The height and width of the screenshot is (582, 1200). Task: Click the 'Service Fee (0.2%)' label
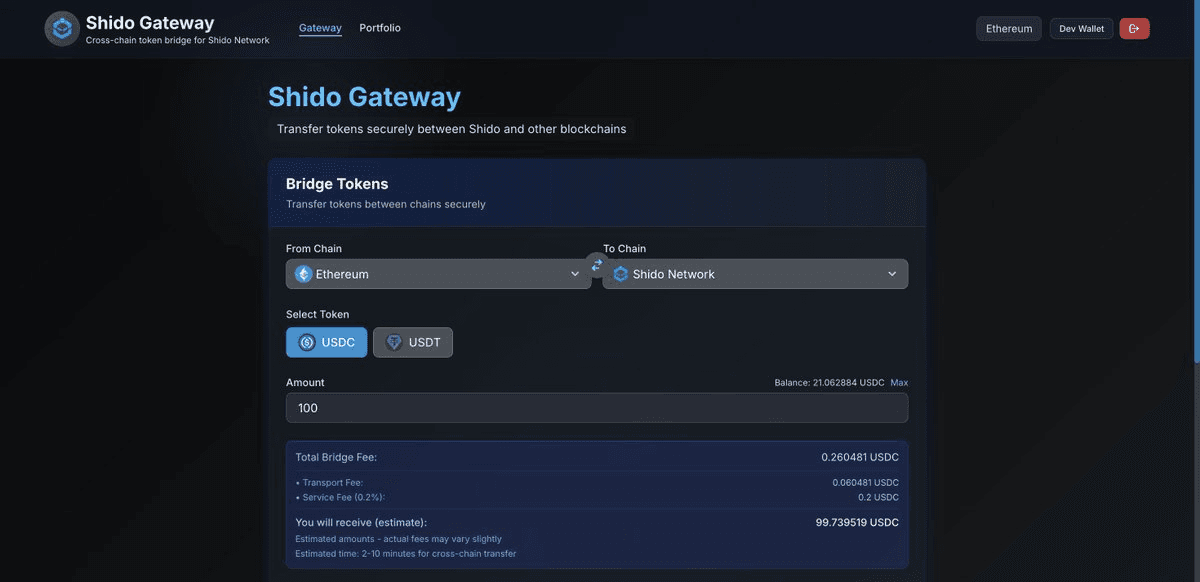click(x=344, y=497)
